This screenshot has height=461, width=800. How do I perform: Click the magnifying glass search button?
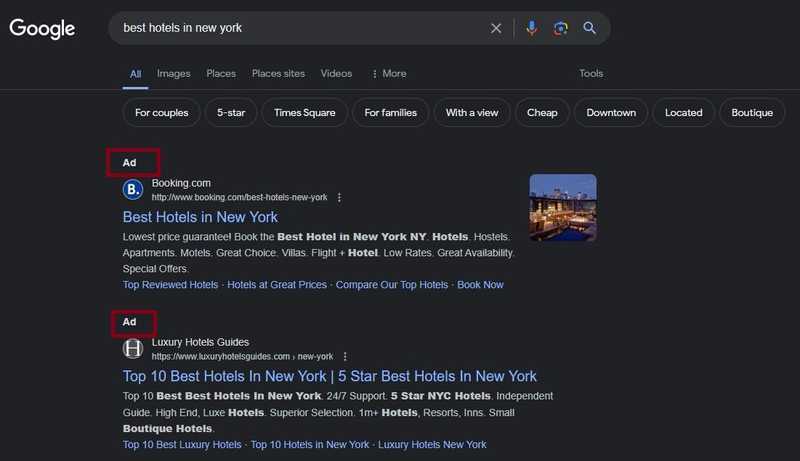[x=590, y=28]
